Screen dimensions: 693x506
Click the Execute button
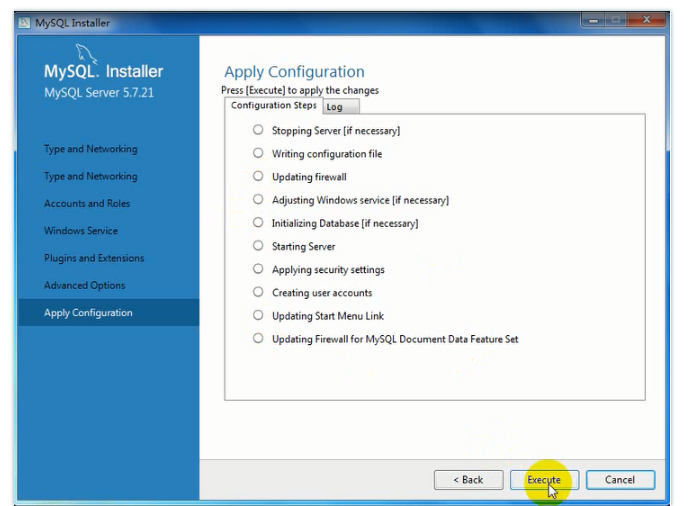pos(544,479)
